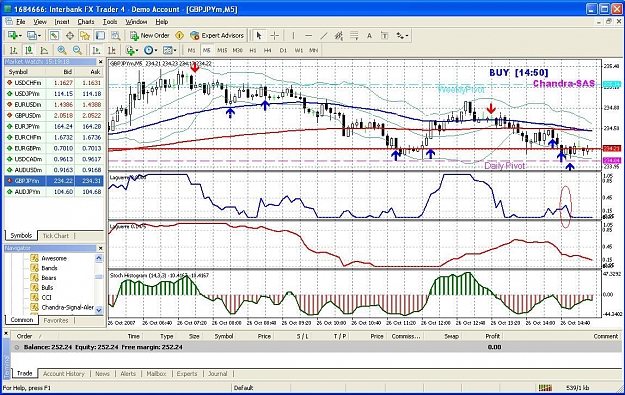Select the trendline drawing tool
The height and width of the screenshot is (395, 625).
324,35
